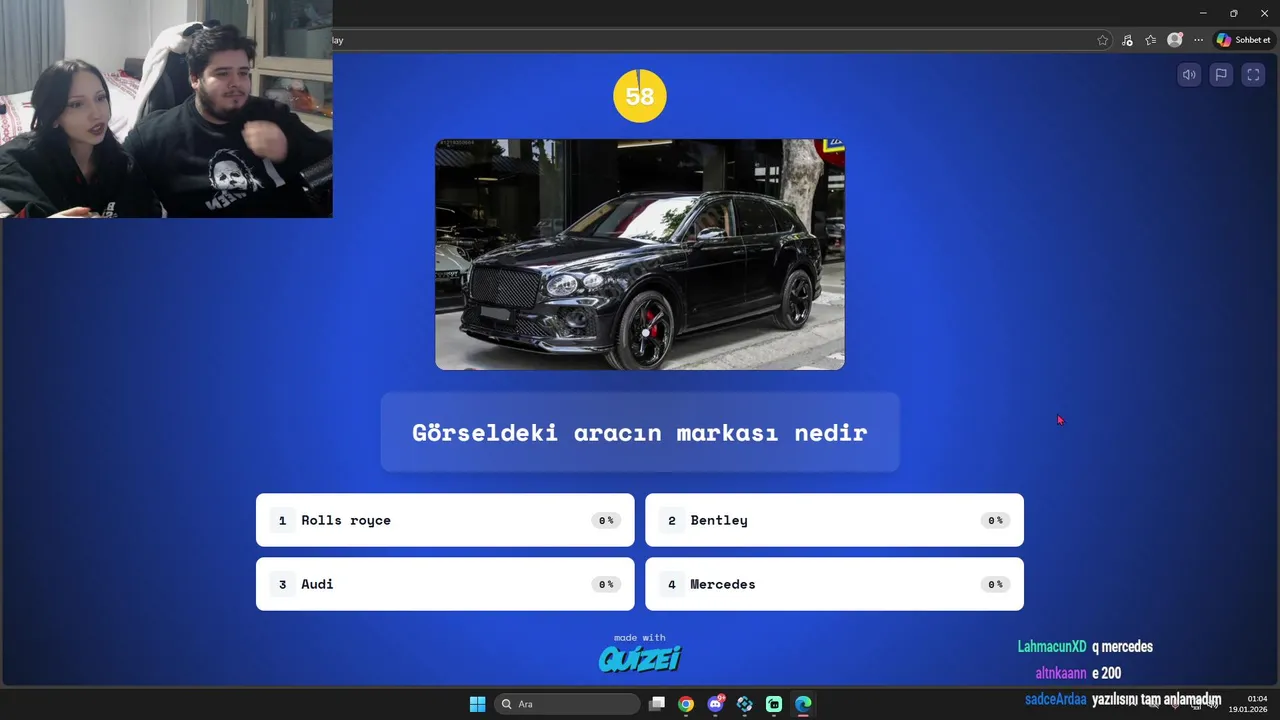Image resolution: width=1280 pixels, height=720 pixels.
Task: Open the green square app on taskbar
Action: [x=774, y=704]
